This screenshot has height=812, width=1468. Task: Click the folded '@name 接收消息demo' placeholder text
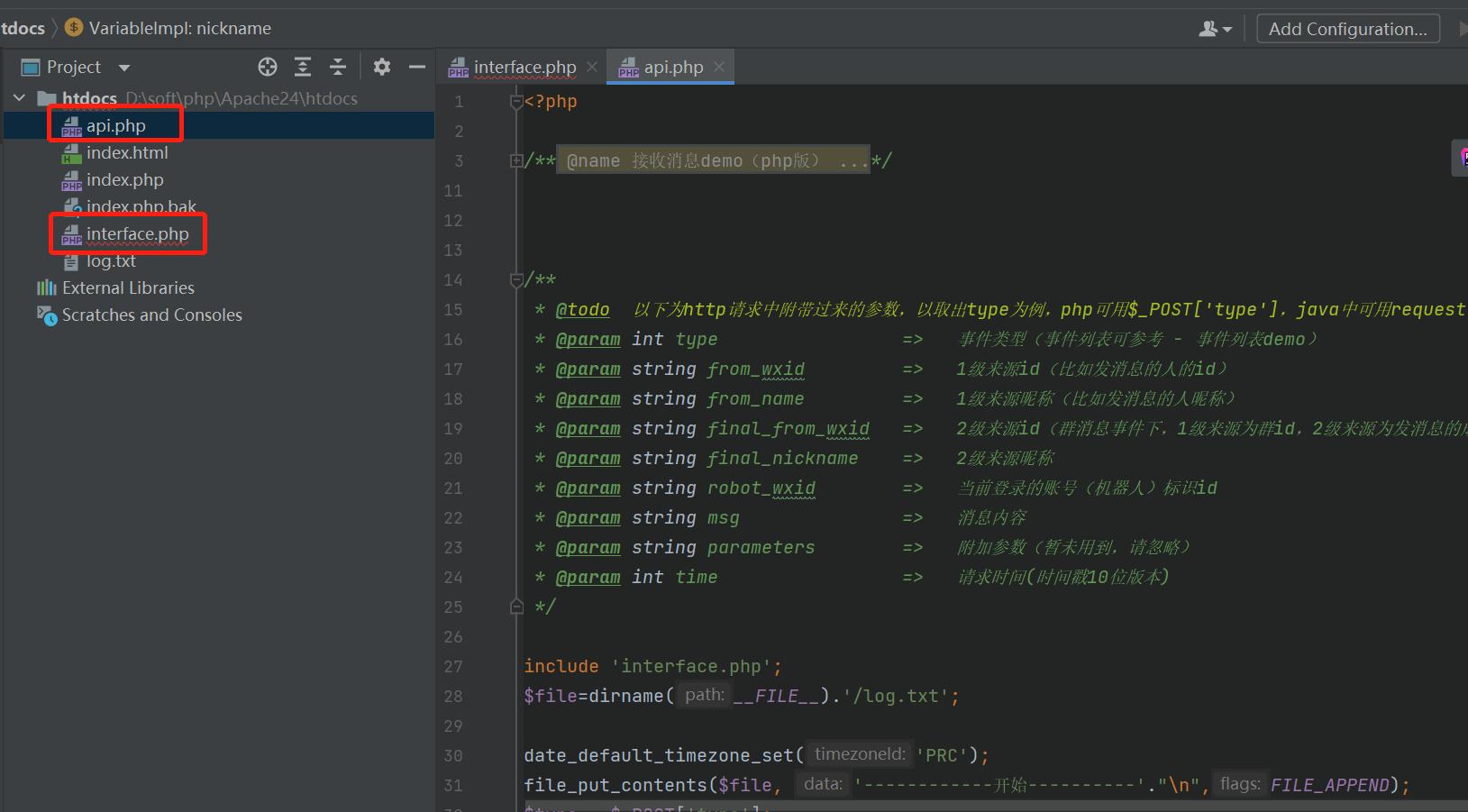click(x=713, y=161)
